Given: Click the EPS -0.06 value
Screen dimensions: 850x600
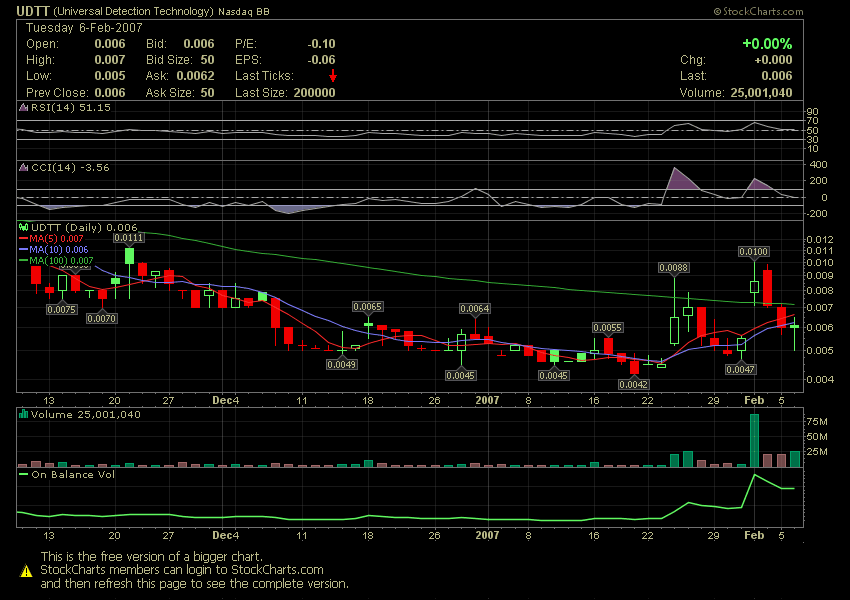Looking at the screenshot, I should pyautogui.click(x=321, y=60).
